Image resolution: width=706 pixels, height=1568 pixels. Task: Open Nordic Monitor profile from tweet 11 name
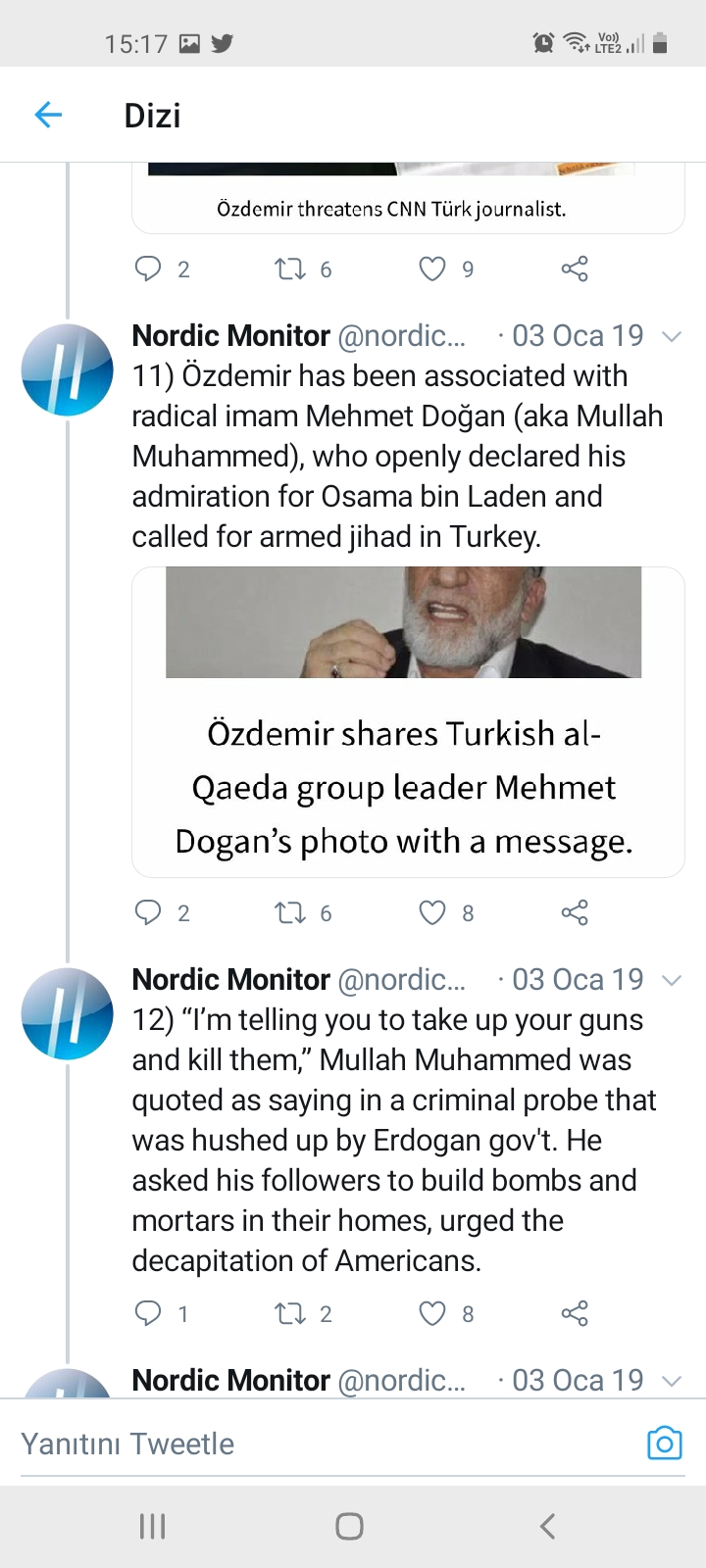[x=231, y=335]
